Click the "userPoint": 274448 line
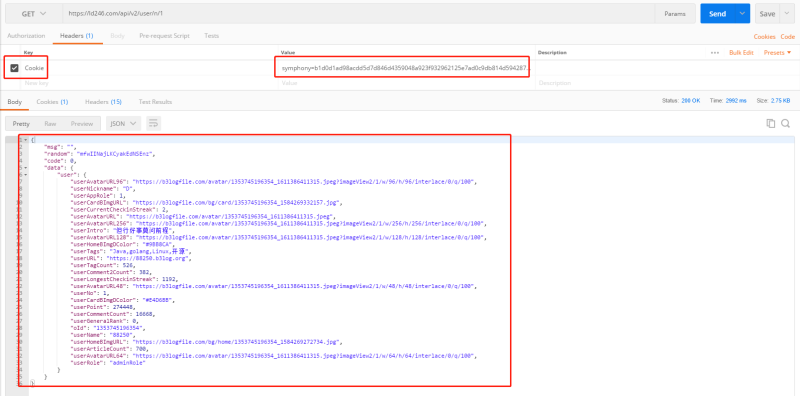This screenshot has height=396, width=800. tap(103, 307)
